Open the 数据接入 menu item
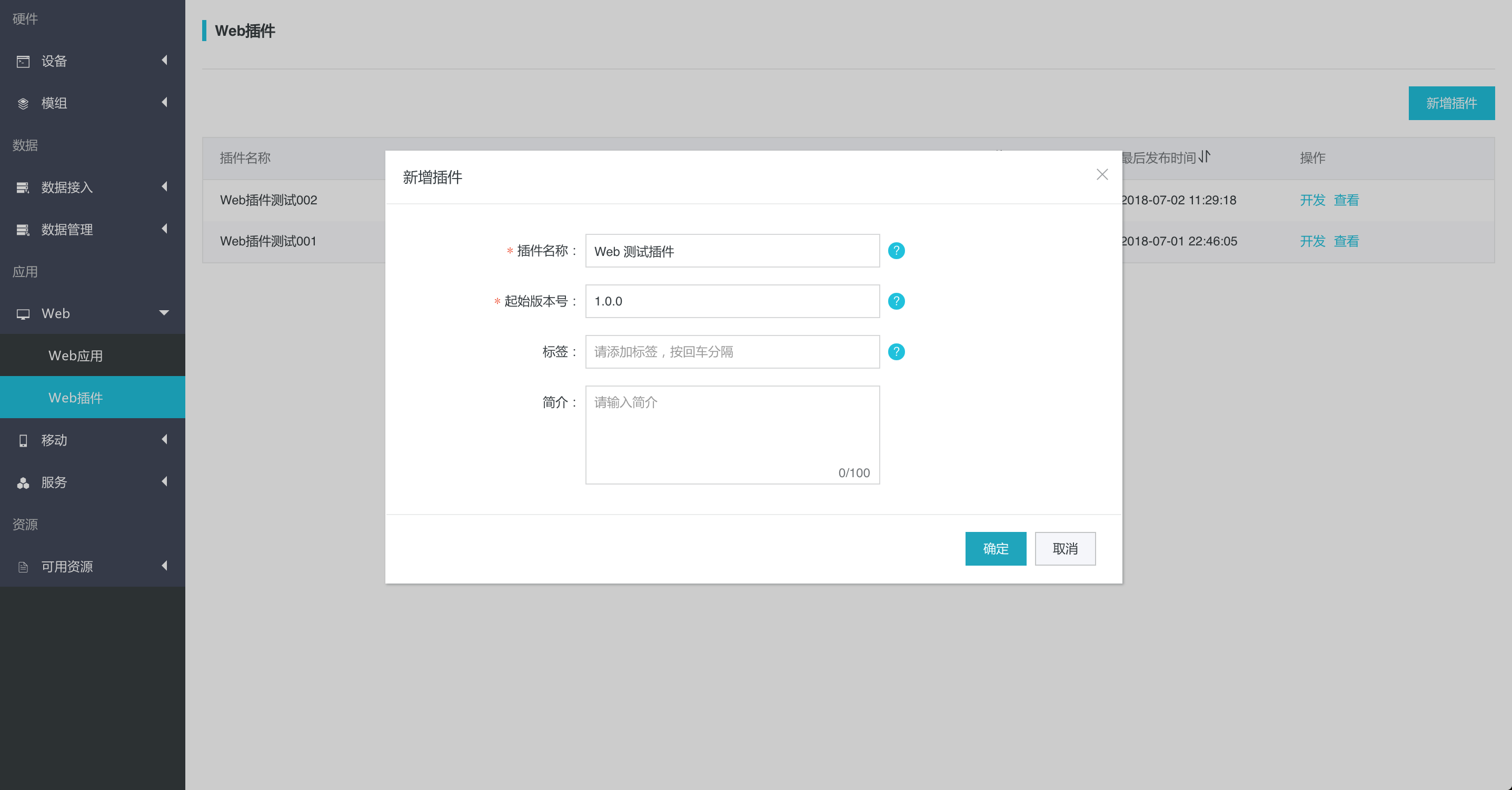 pyautogui.click(x=93, y=187)
